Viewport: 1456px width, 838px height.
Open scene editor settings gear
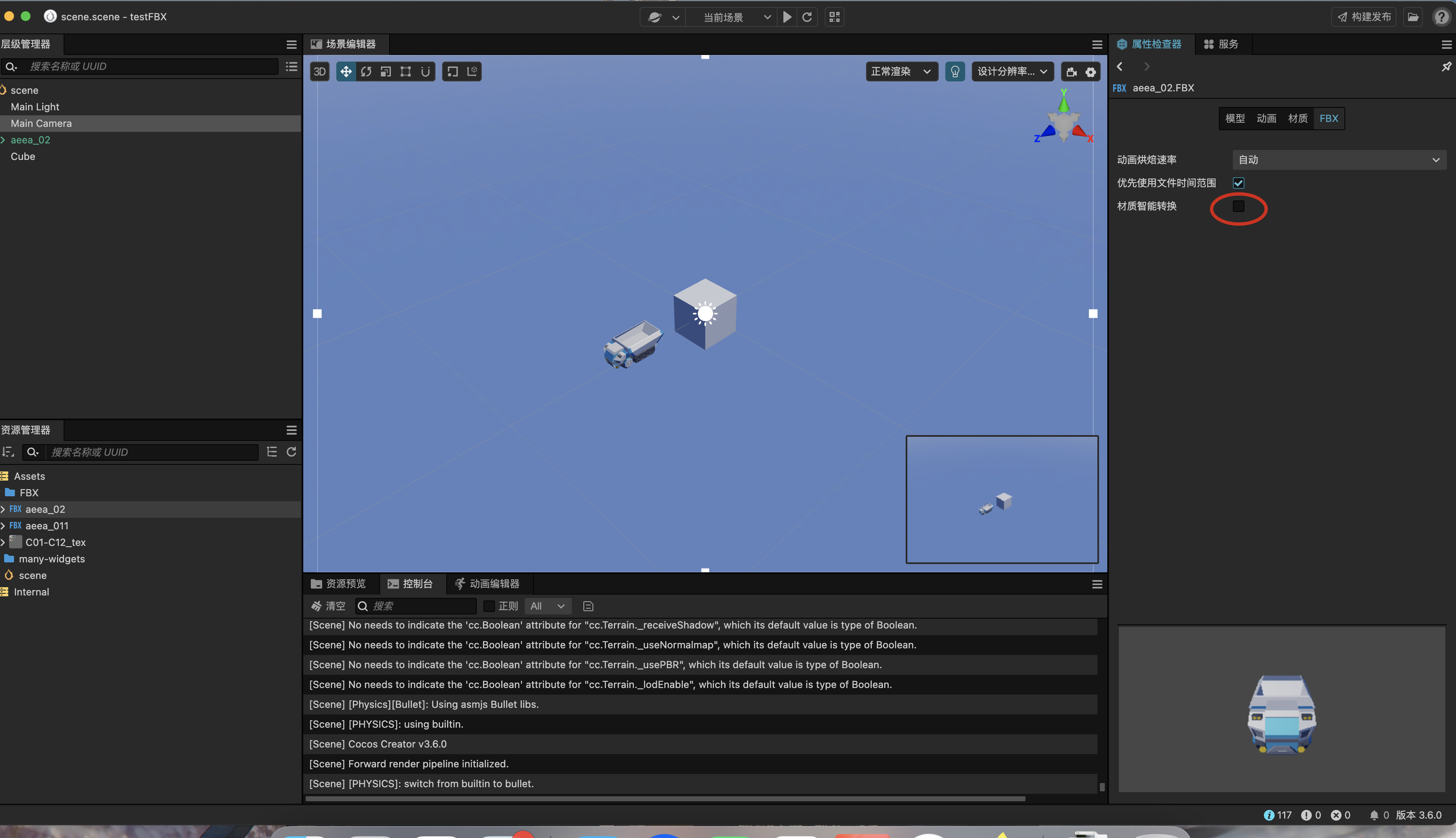coord(1091,72)
